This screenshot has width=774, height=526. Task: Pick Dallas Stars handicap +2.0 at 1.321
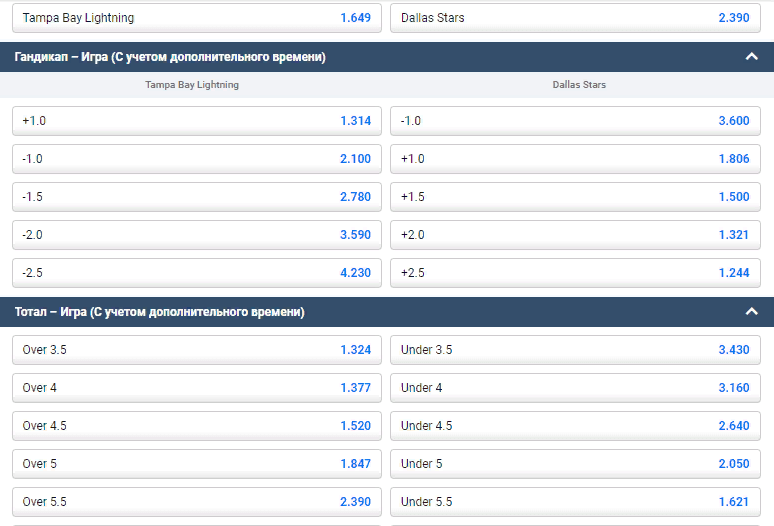[x=575, y=235]
